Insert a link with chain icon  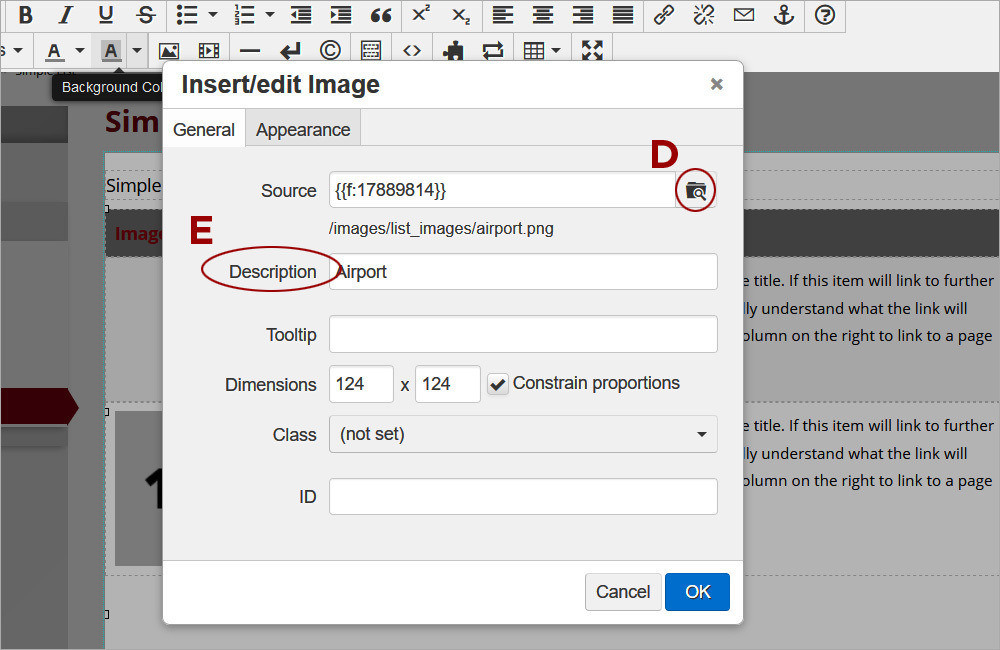coord(663,15)
